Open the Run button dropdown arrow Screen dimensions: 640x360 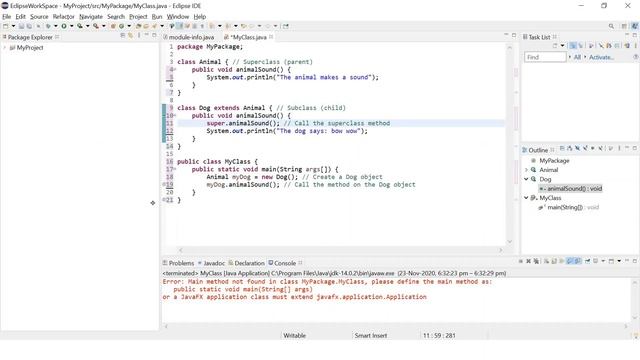click(71, 26)
